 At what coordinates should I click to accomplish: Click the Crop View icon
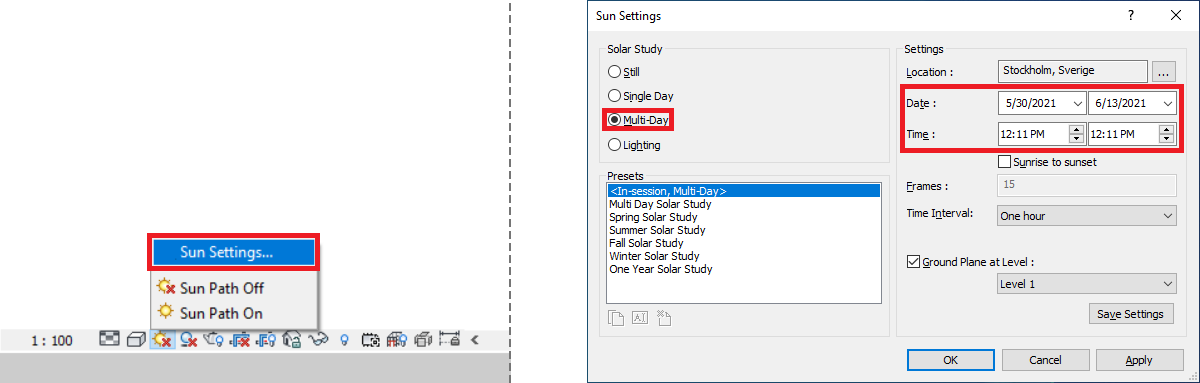[240, 340]
